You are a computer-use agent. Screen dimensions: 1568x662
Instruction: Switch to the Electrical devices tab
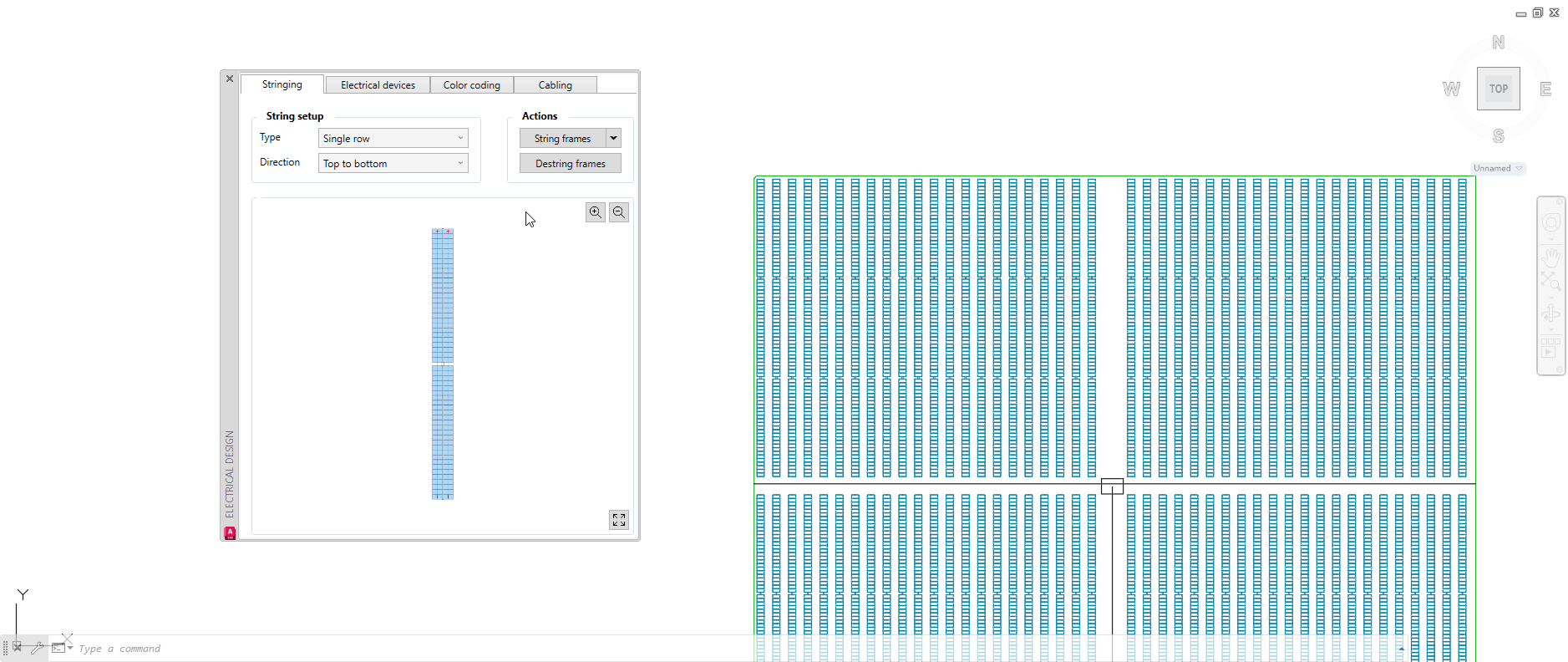tap(378, 85)
